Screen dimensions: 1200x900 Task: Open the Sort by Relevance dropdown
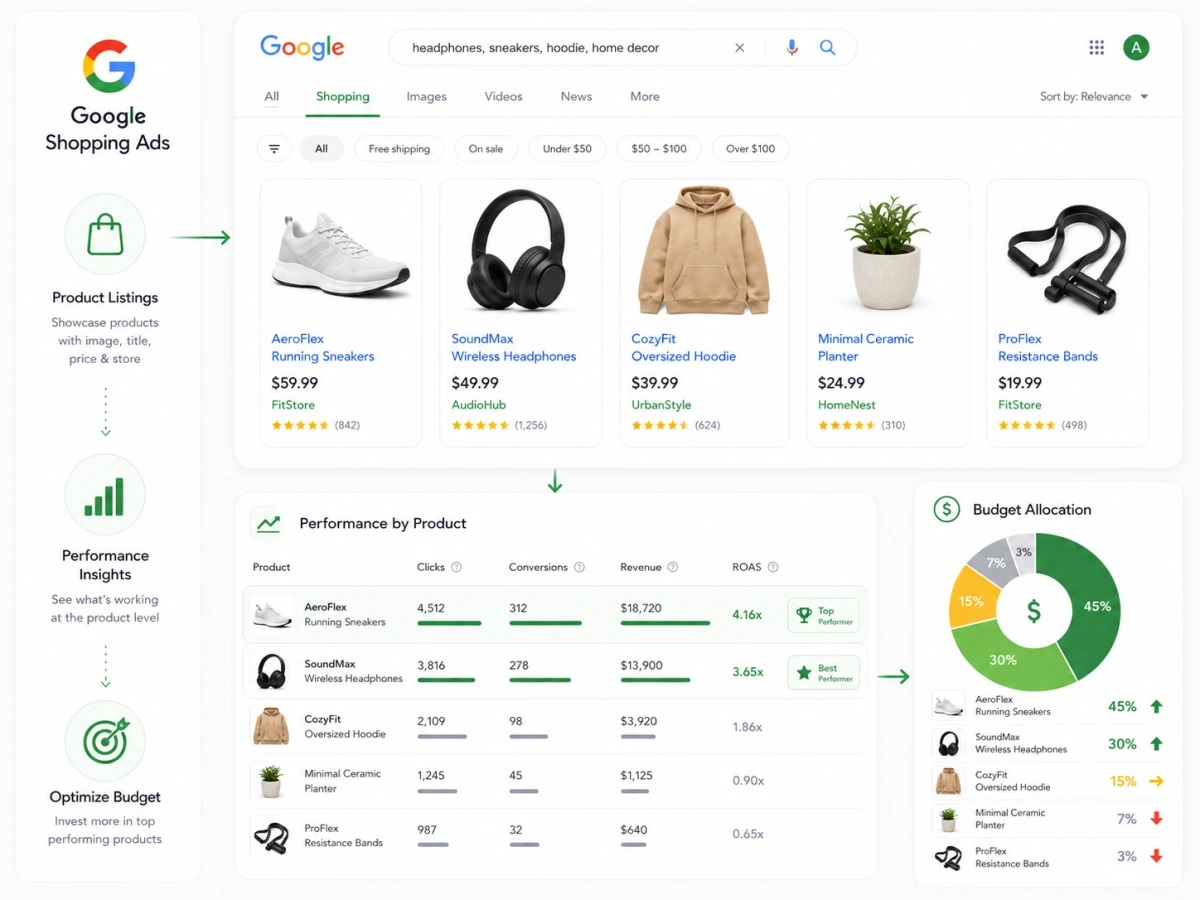(1094, 97)
